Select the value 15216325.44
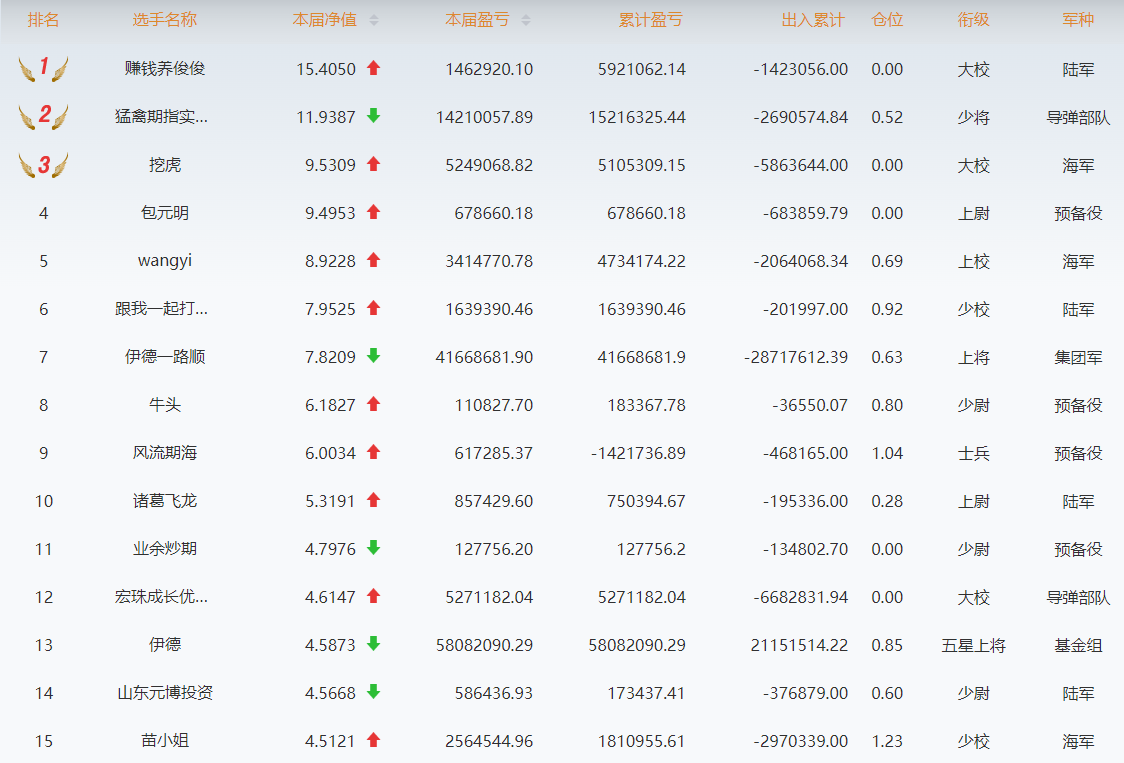 pyautogui.click(x=637, y=118)
